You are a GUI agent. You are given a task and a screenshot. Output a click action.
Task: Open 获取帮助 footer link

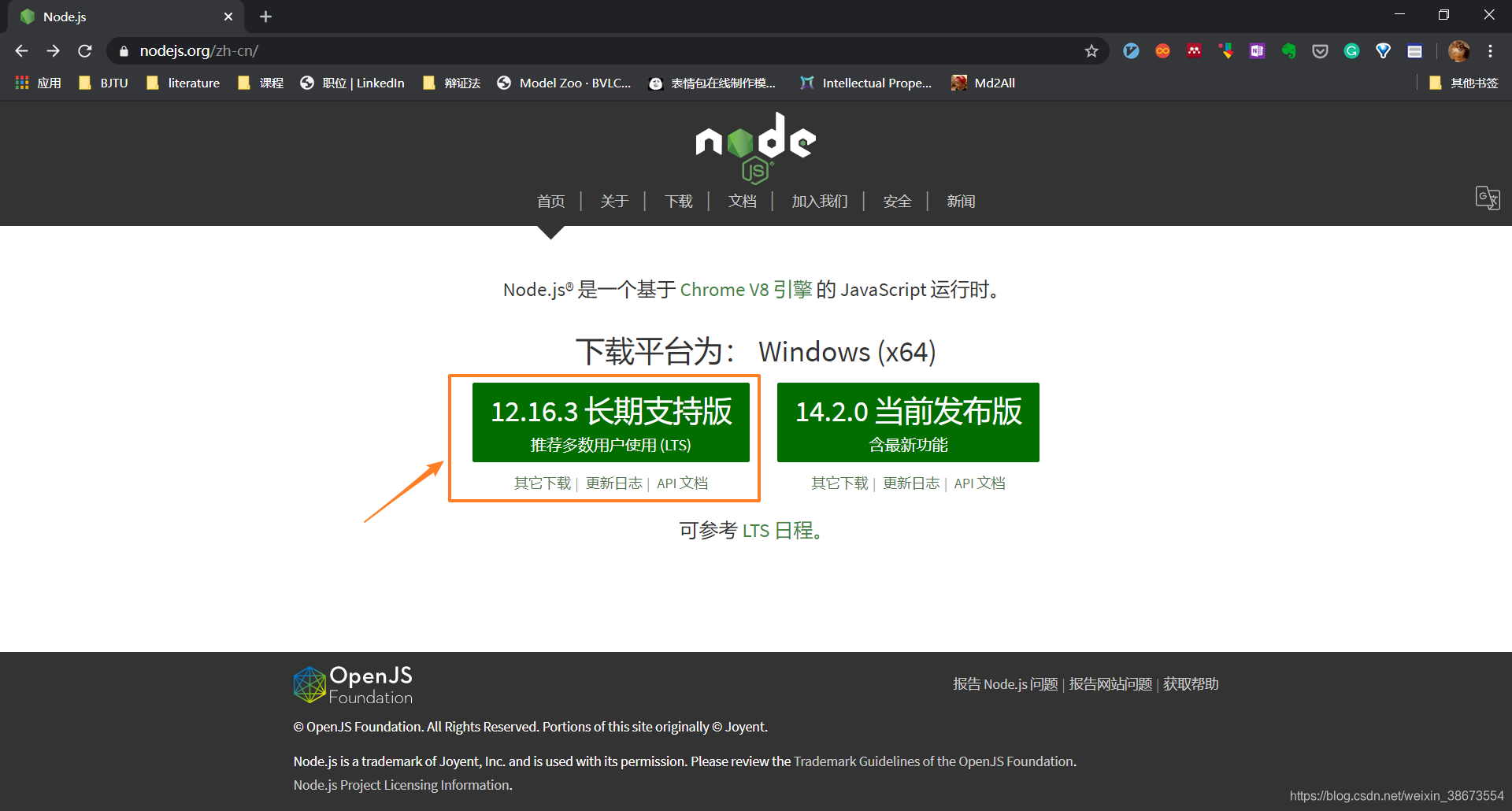(1191, 684)
